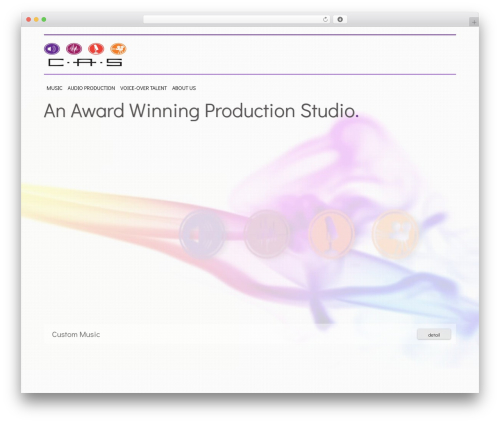Click the C·A·S logo text

point(85,62)
